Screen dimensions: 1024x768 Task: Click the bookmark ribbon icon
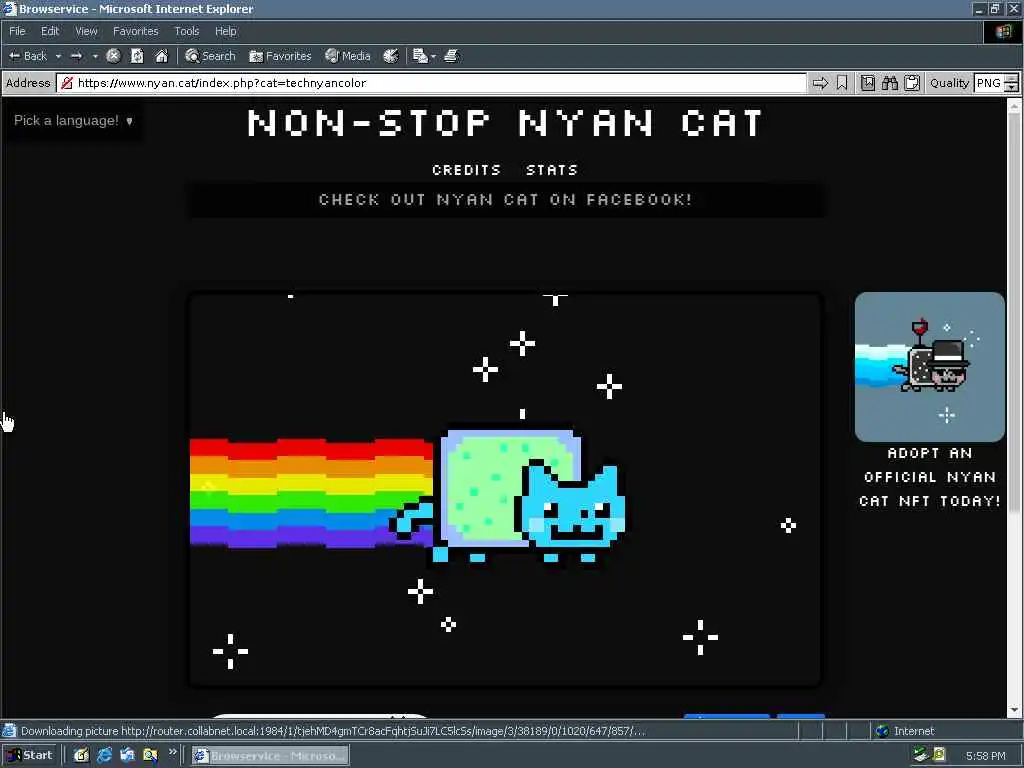tap(842, 83)
